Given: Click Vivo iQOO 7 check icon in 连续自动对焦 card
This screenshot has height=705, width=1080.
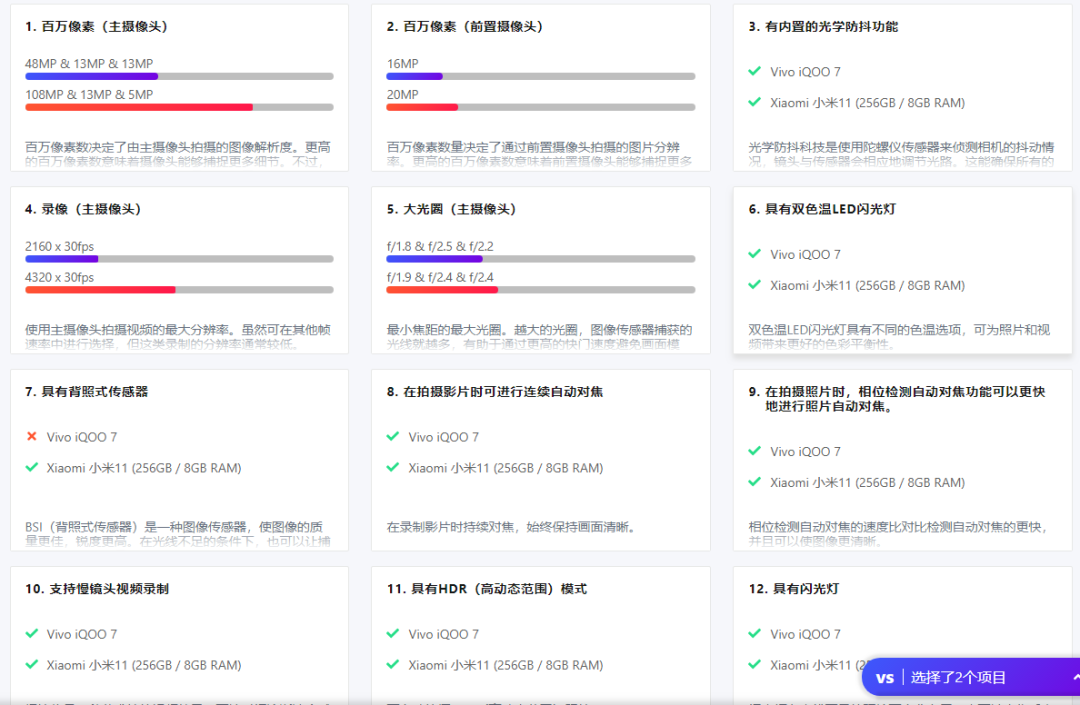Looking at the screenshot, I should [393, 436].
